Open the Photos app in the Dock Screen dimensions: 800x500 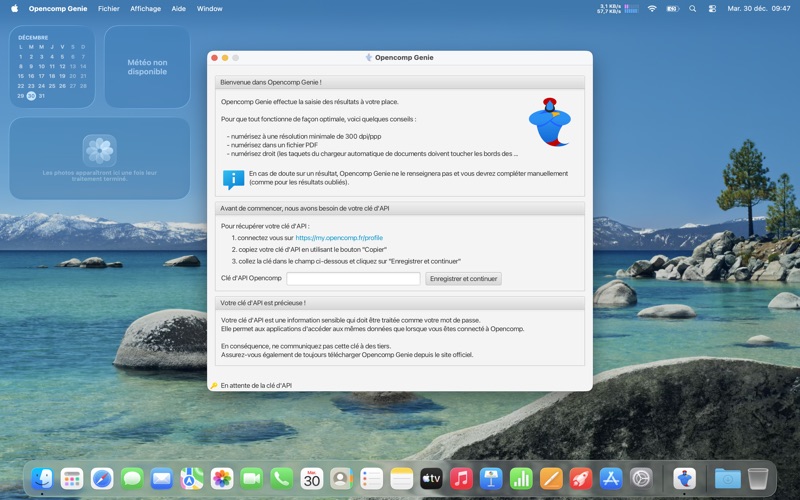click(222, 479)
